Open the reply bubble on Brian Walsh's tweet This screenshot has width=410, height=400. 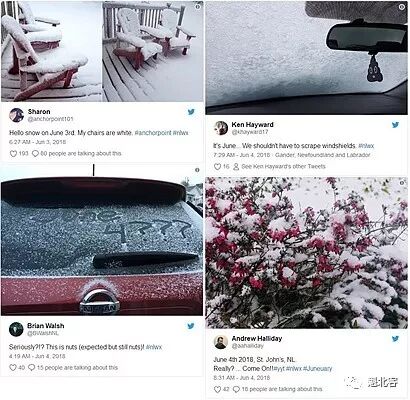(32, 368)
